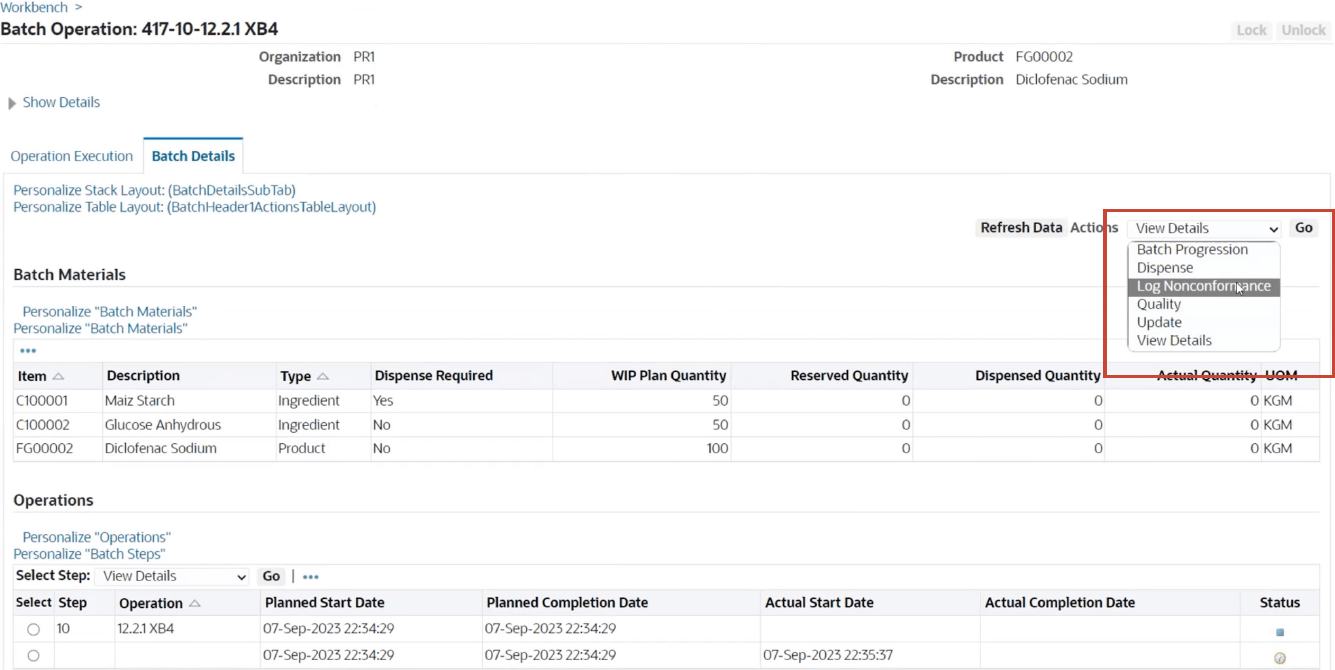Open the lower Personalize "Batch Materials" link
1335x670 pixels.
100,328
